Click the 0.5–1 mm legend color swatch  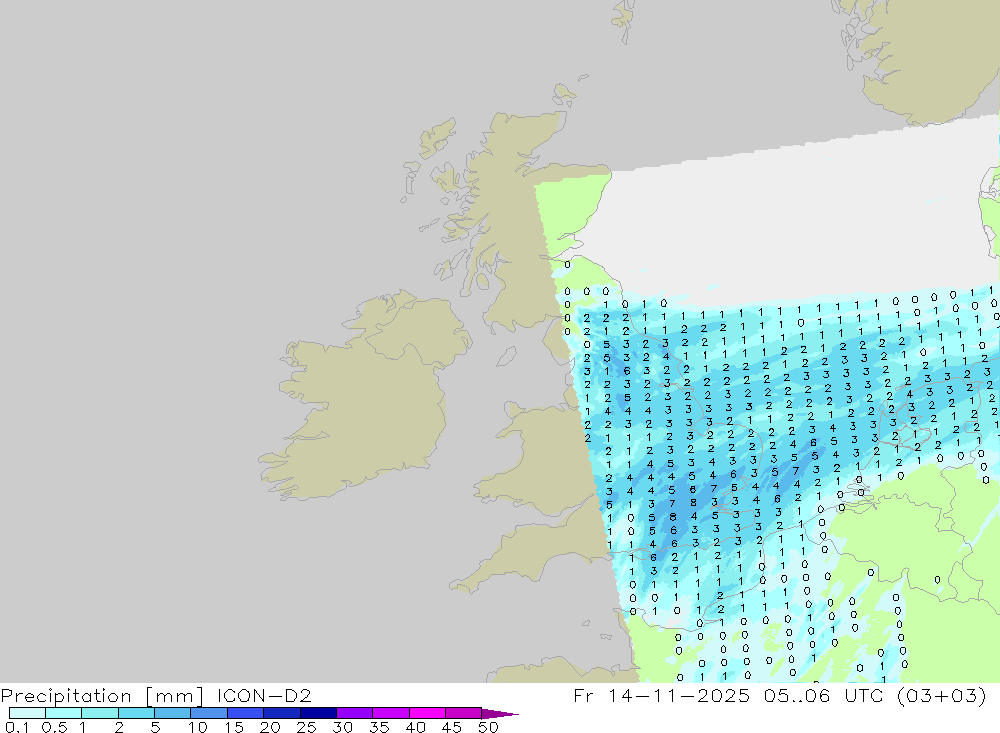pos(63,713)
